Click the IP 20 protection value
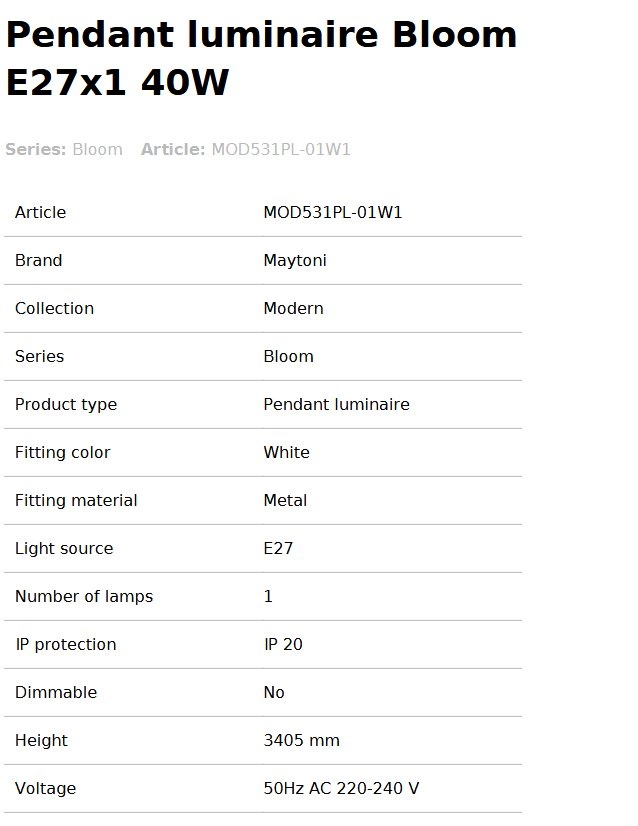Screen dimensions: 638x826 click(283, 644)
